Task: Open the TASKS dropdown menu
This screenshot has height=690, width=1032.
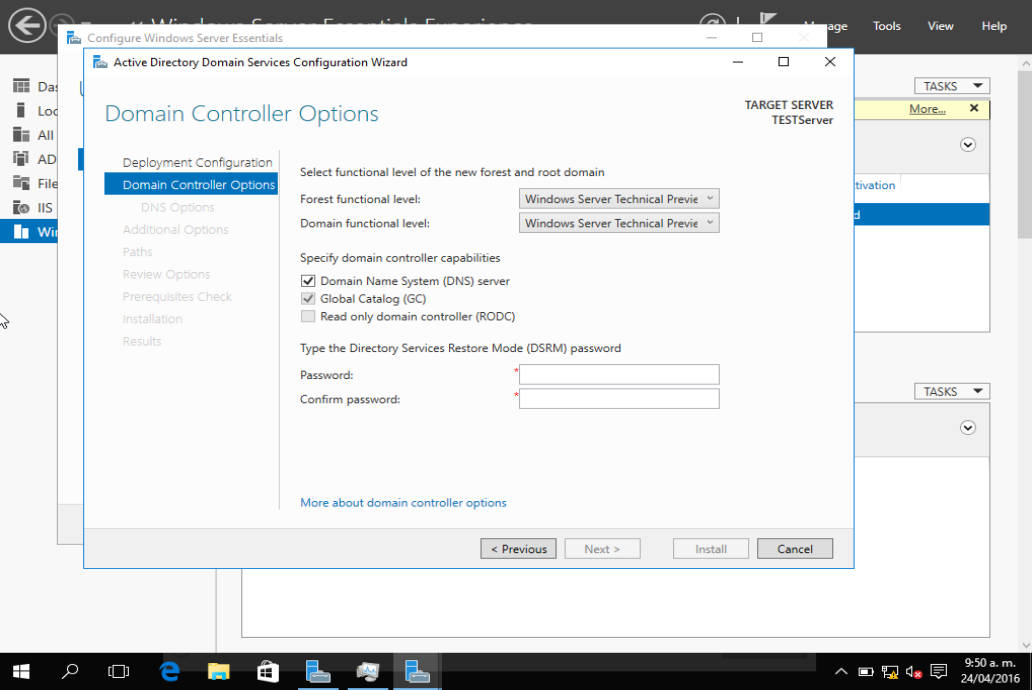Action: (x=951, y=85)
